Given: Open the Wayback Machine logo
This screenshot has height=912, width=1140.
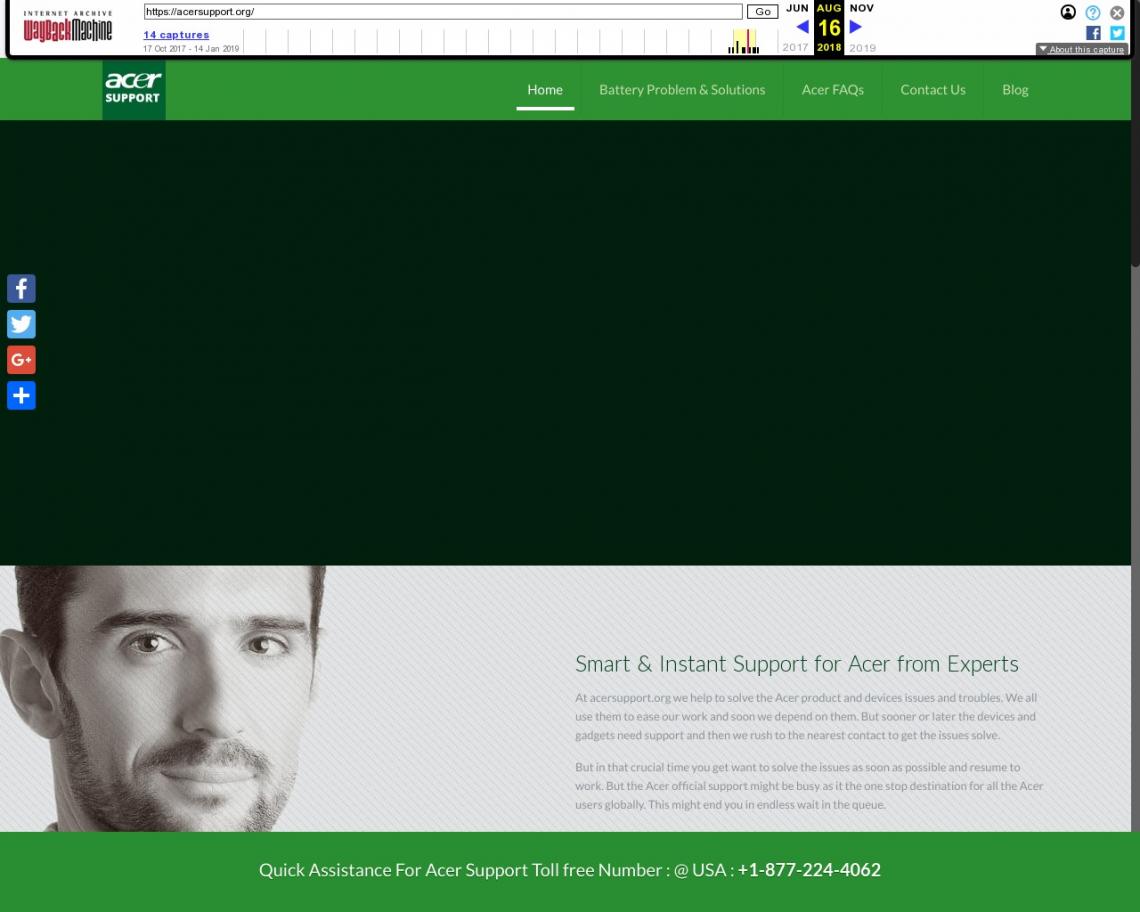Looking at the screenshot, I should 68,27.
